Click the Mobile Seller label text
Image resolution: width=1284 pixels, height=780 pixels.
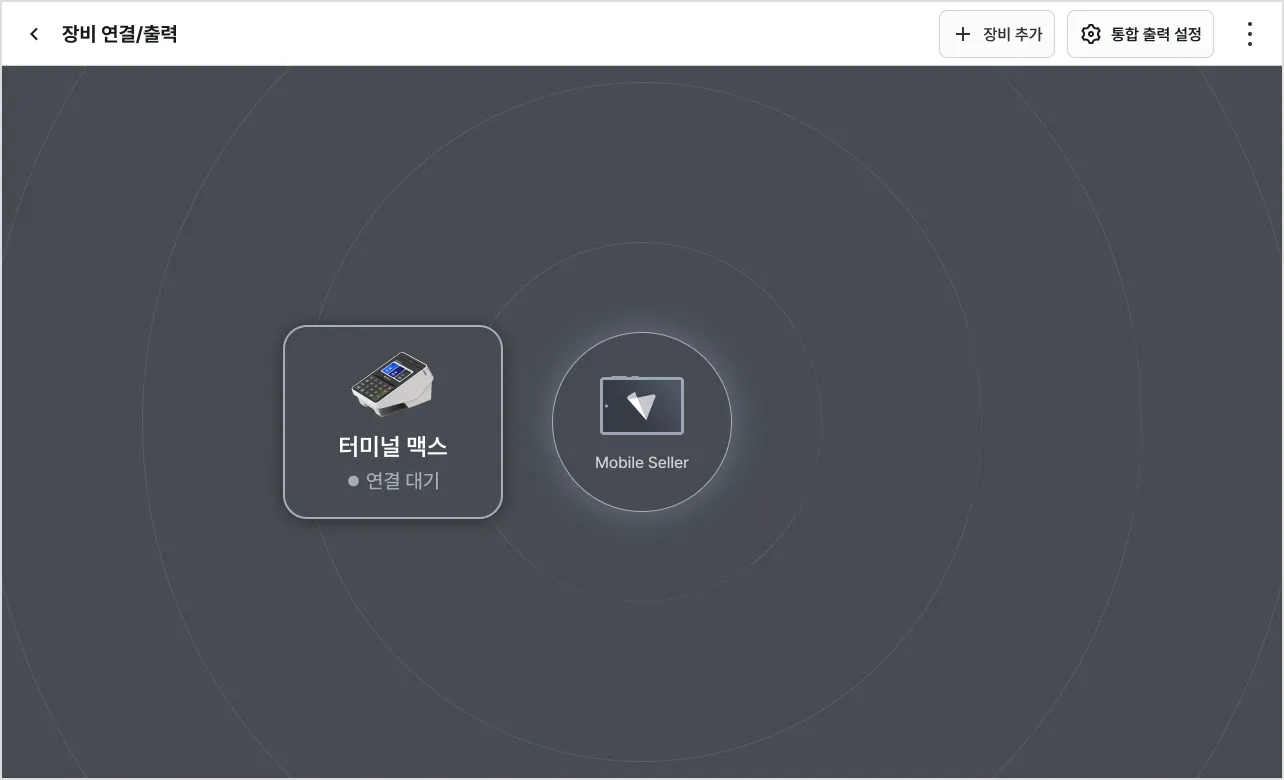[x=642, y=462]
